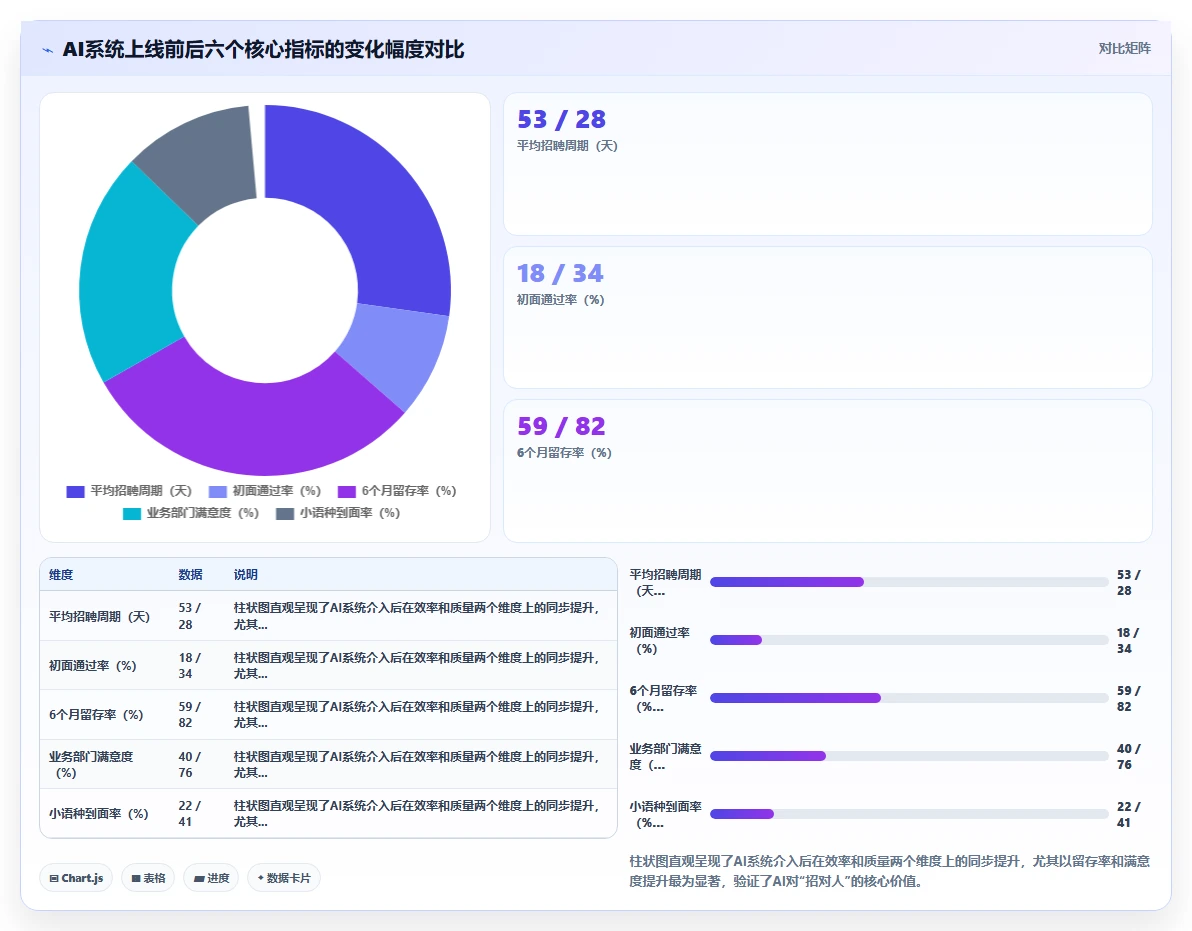Click the 平均招聘周期 progress bar

point(909,582)
